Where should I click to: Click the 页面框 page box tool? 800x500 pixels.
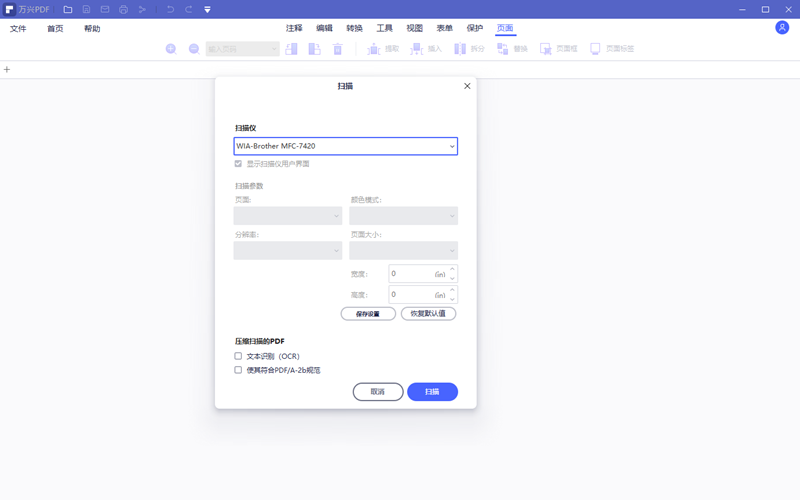559,49
